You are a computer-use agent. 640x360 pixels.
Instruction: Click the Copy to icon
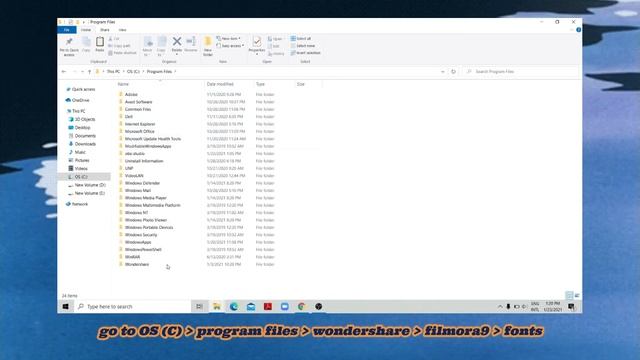pyautogui.click(x=162, y=42)
